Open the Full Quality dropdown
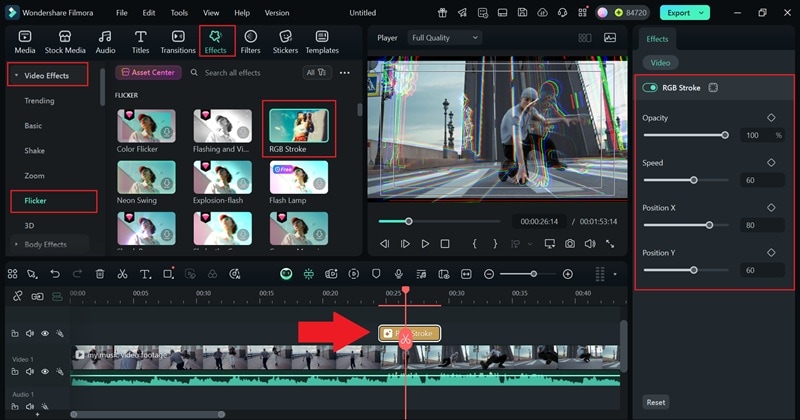This screenshot has height=420, width=800. tap(444, 38)
